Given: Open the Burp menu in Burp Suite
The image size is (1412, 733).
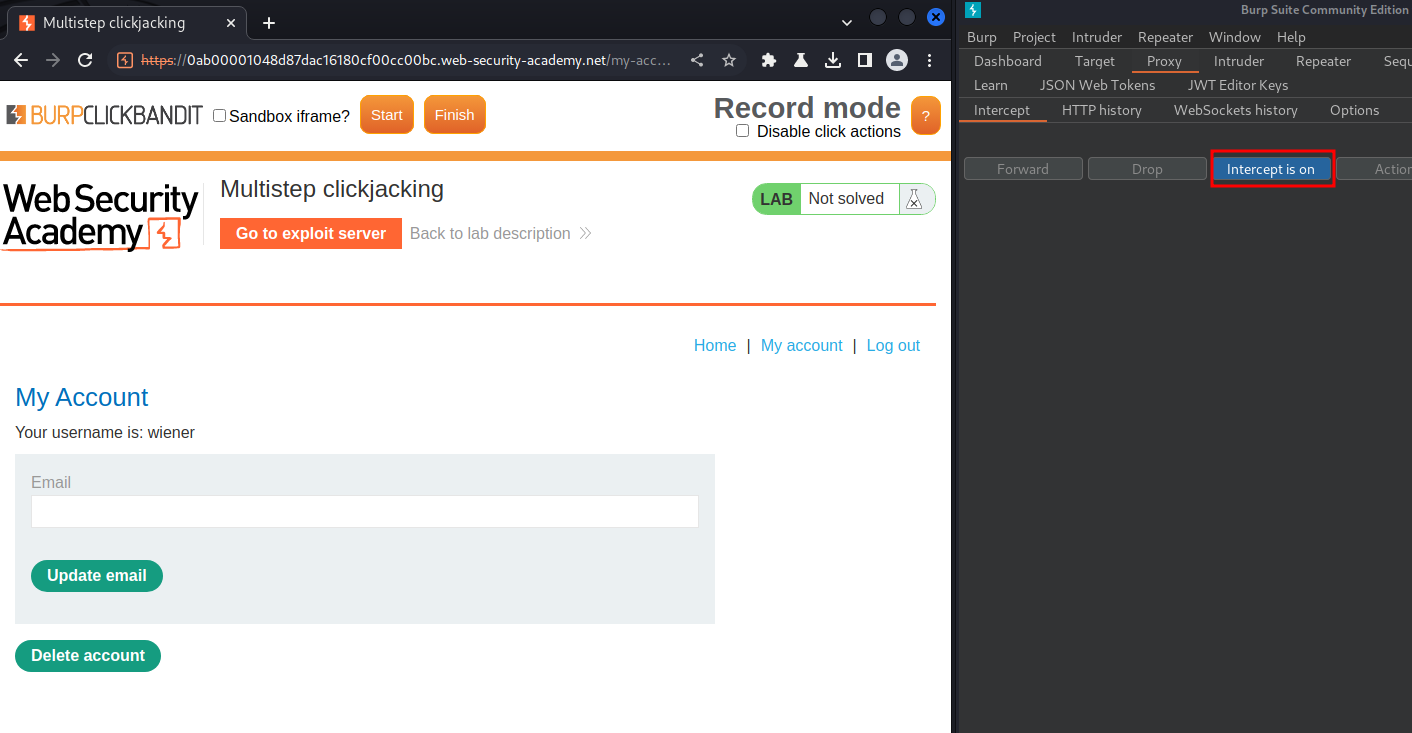Looking at the screenshot, I should (982, 37).
